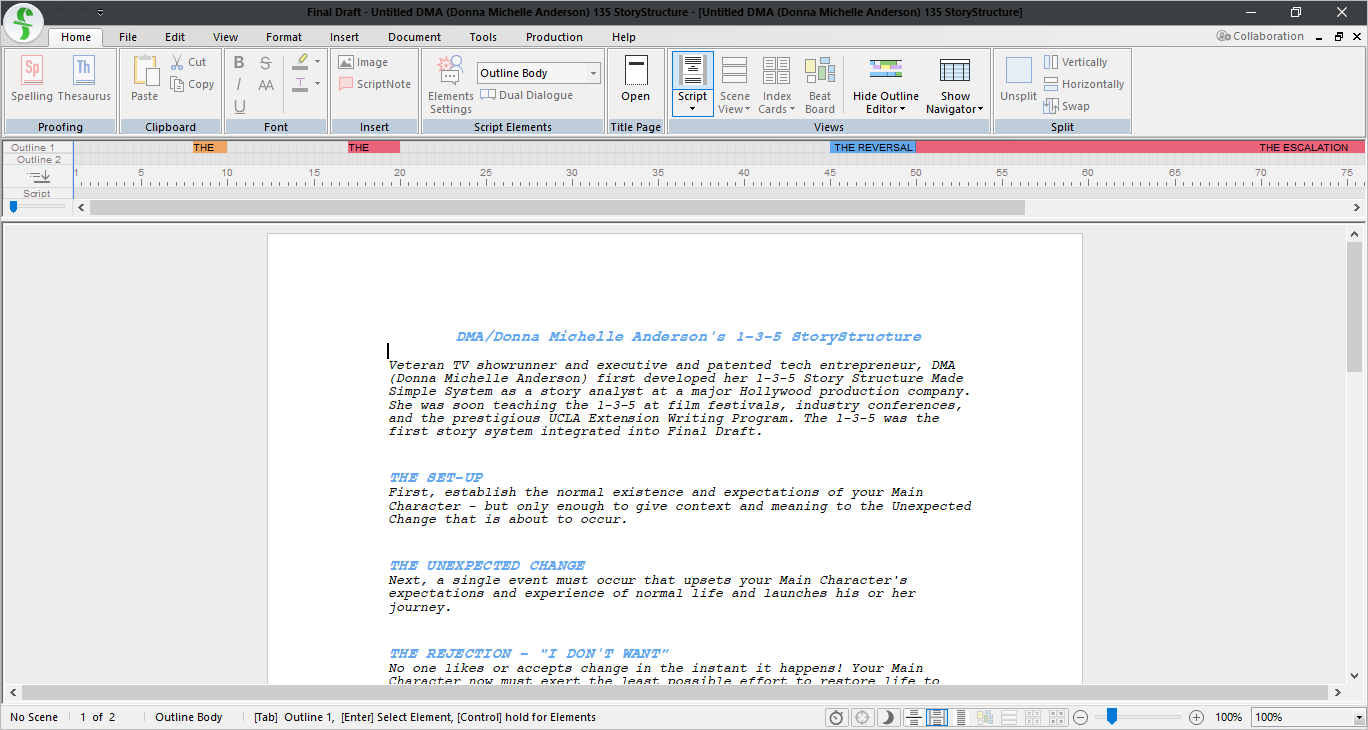The width and height of the screenshot is (1368, 730).
Task: Select the orange THE outline marker
Action: click(x=210, y=147)
